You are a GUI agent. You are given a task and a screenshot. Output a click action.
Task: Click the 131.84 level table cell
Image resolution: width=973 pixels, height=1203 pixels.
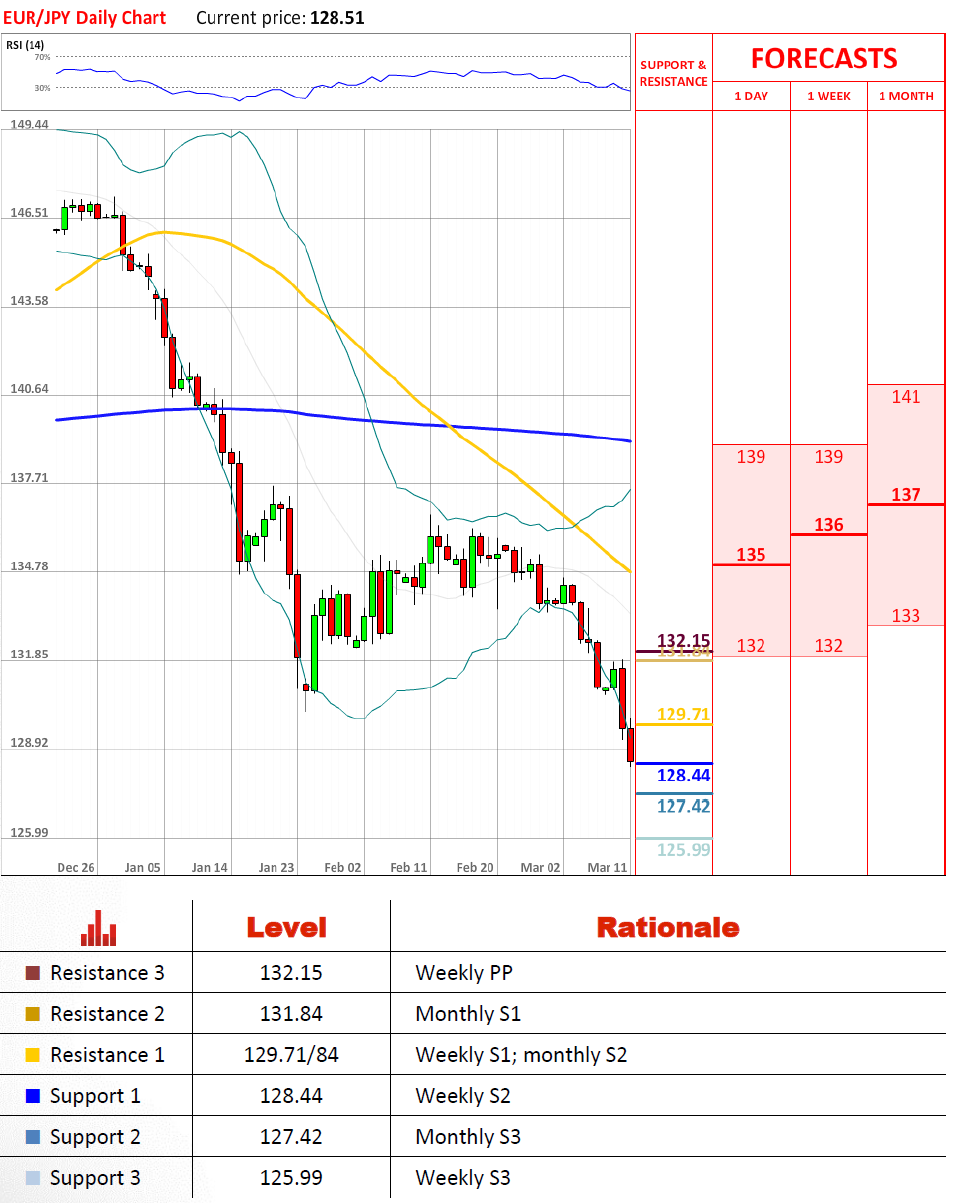click(x=291, y=1014)
